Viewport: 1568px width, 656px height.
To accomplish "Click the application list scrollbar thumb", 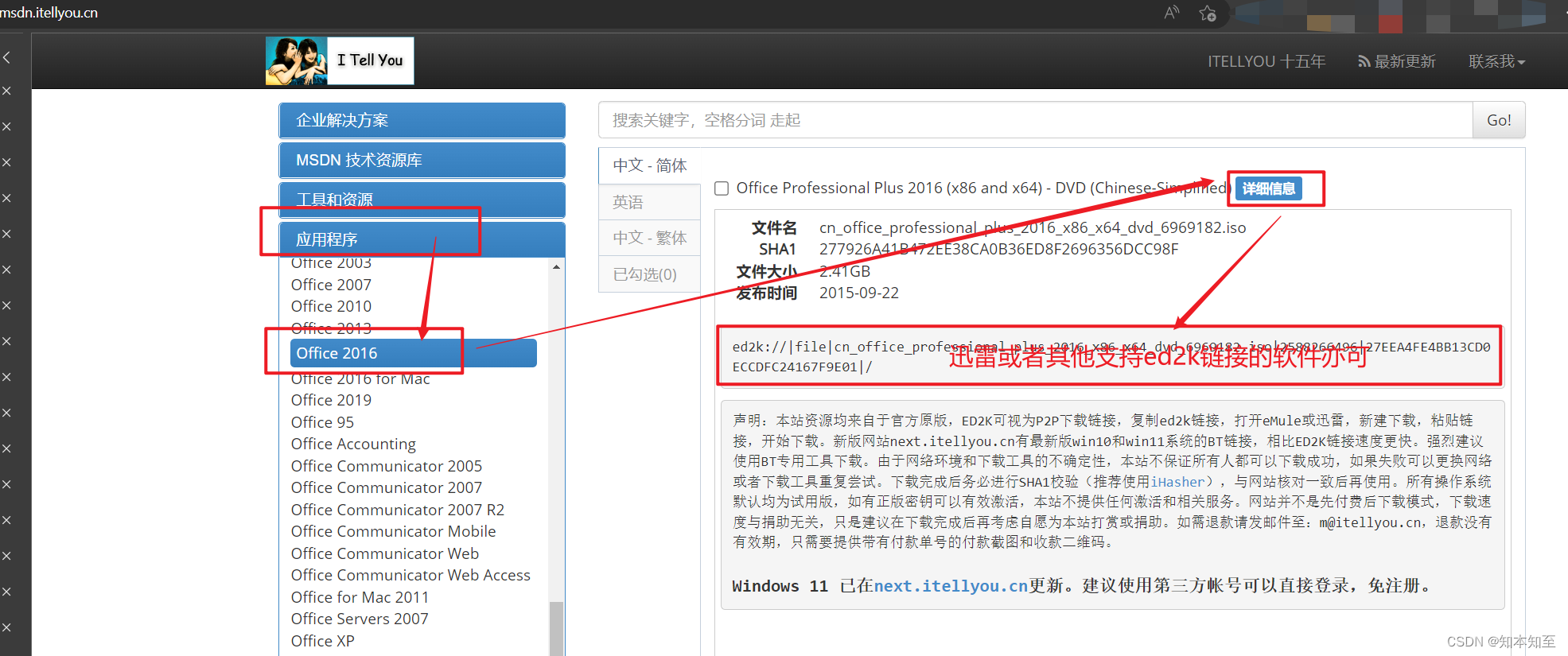I will [556, 628].
